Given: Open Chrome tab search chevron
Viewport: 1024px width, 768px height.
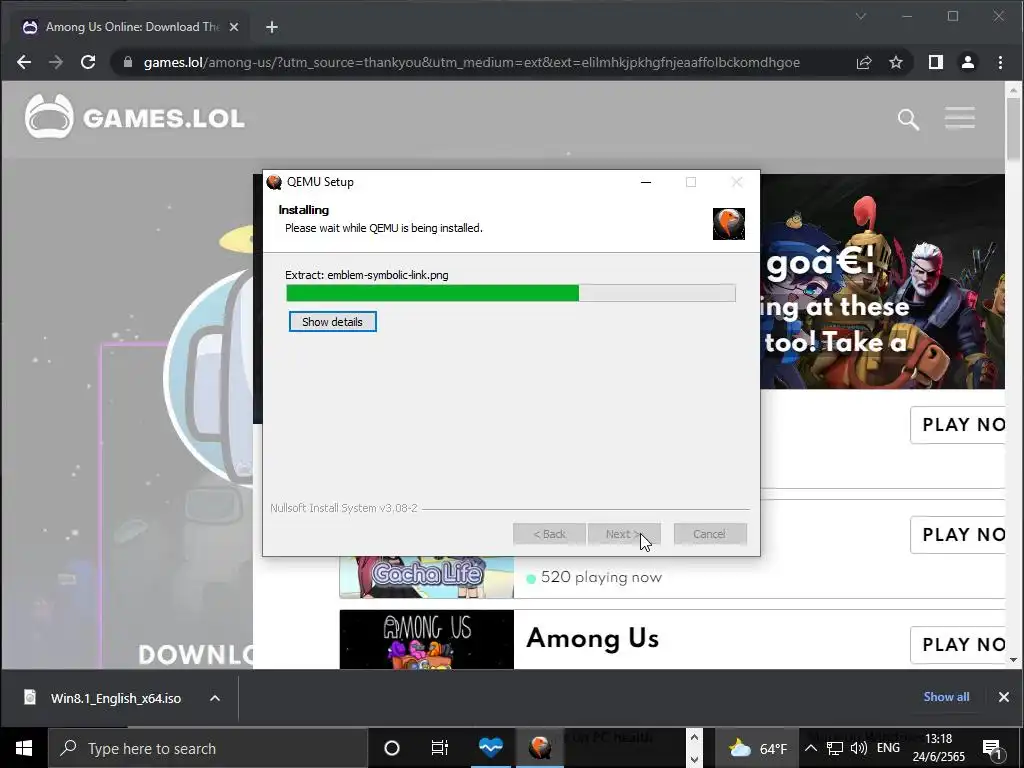Looking at the screenshot, I should pyautogui.click(x=861, y=16).
